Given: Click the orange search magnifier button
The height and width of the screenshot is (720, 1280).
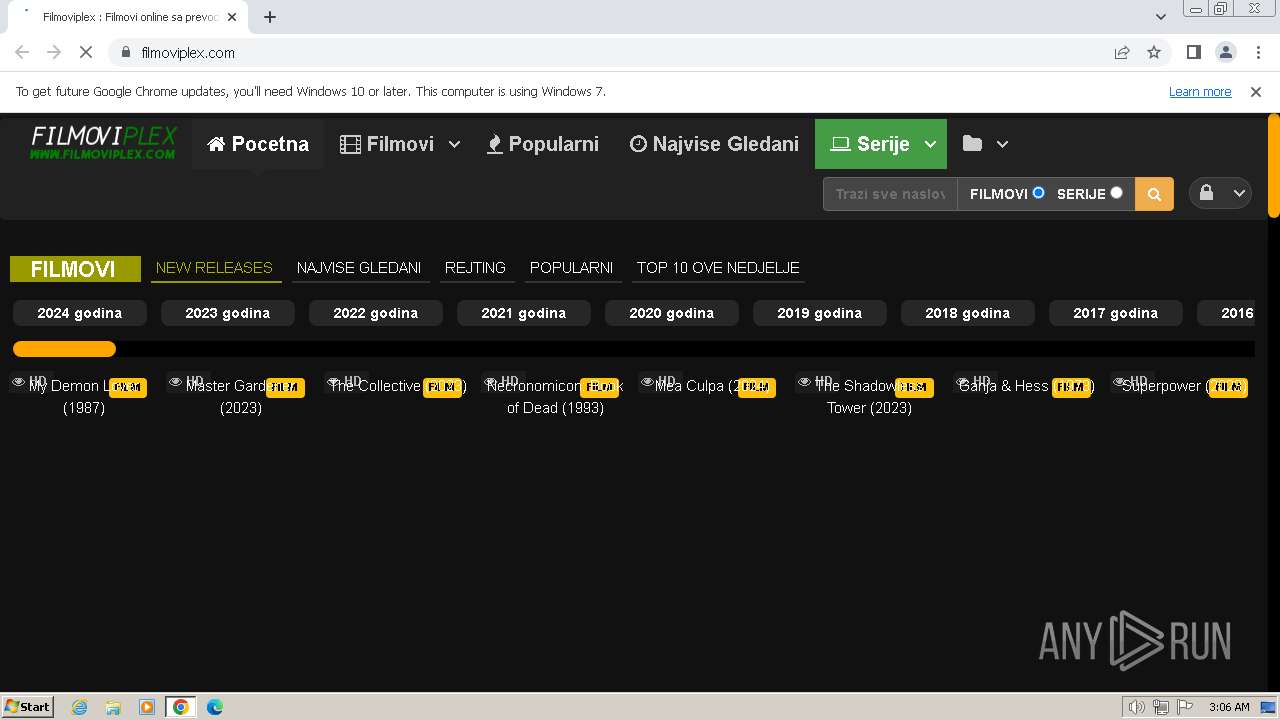Looking at the screenshot, I should click(x=1154, y=194).
